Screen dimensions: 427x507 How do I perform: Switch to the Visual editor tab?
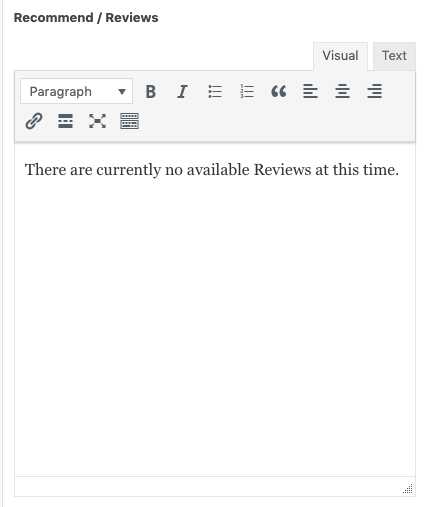coord(340,56)
